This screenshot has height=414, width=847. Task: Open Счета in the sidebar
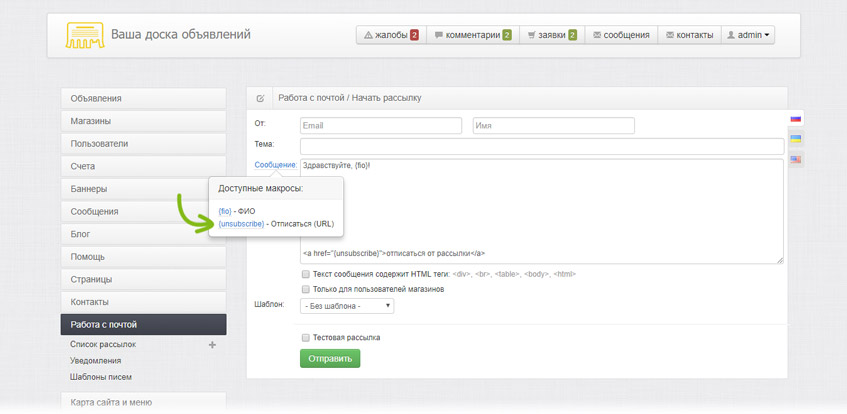click(x=143, y=166)
